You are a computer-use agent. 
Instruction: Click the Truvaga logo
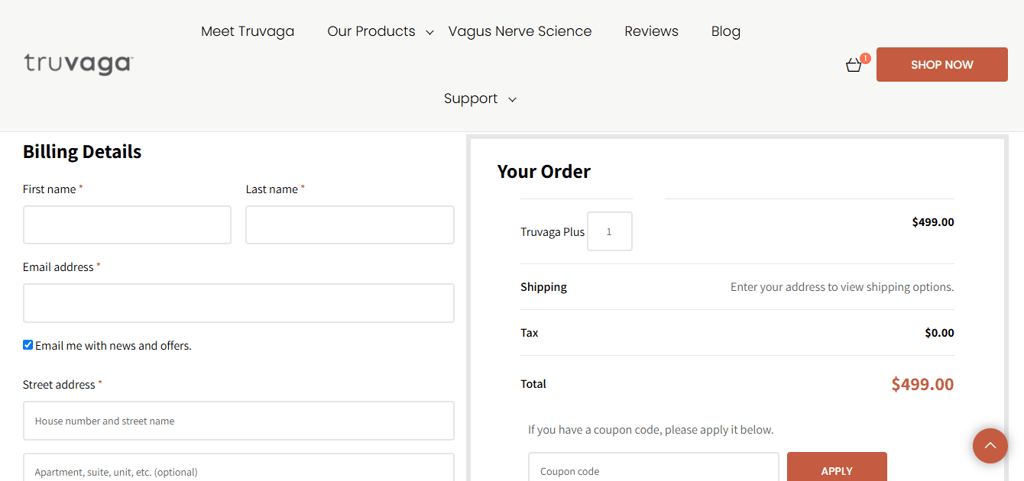[79, 65]
